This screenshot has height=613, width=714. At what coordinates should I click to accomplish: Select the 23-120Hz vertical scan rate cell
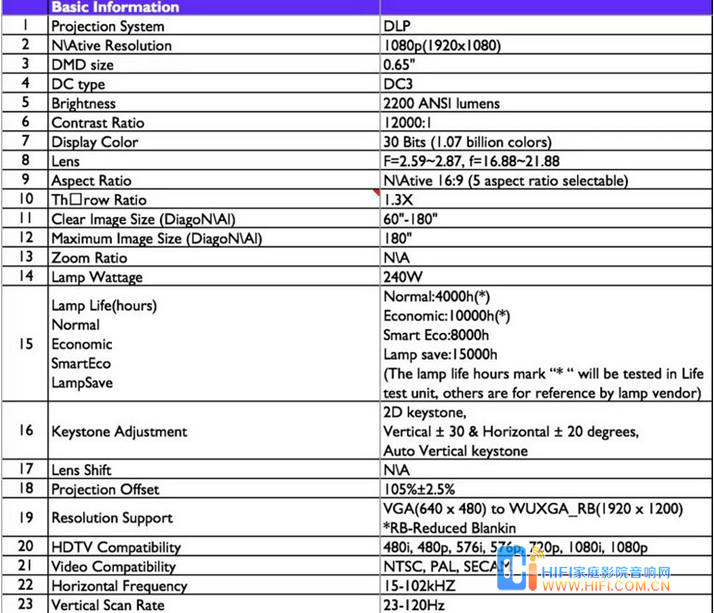click(413, 605)
